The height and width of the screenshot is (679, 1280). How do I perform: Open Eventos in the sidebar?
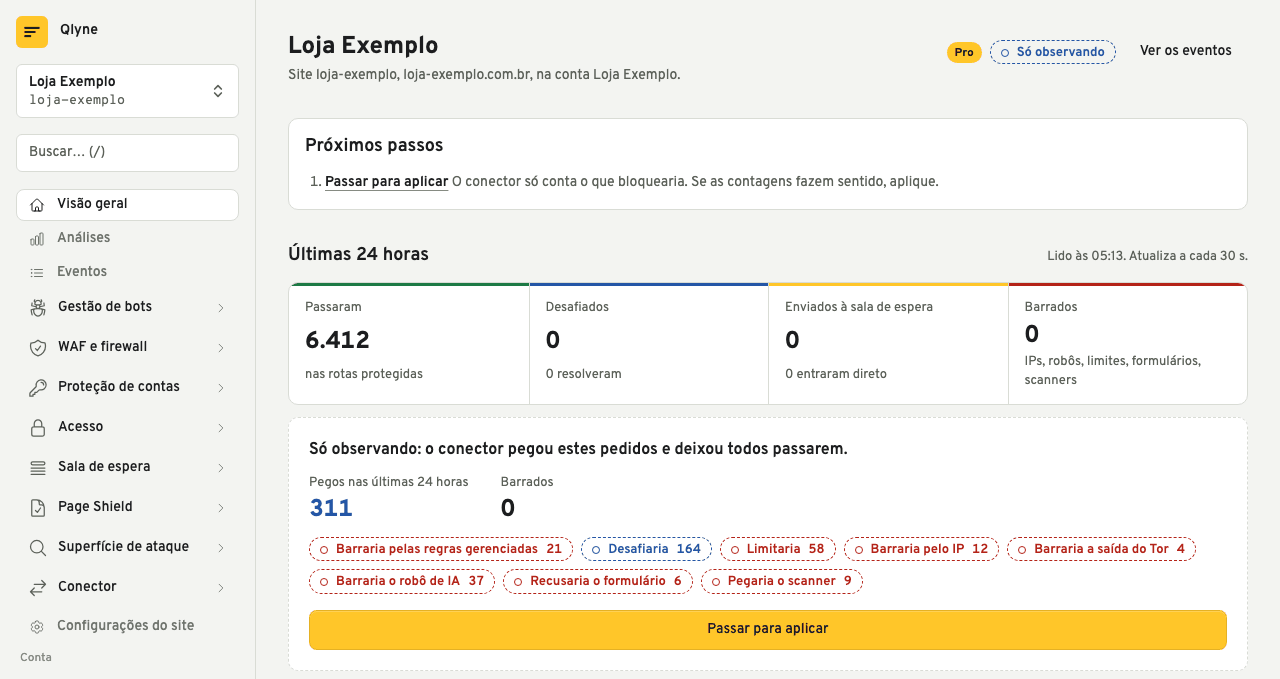(x=127, y=272)
